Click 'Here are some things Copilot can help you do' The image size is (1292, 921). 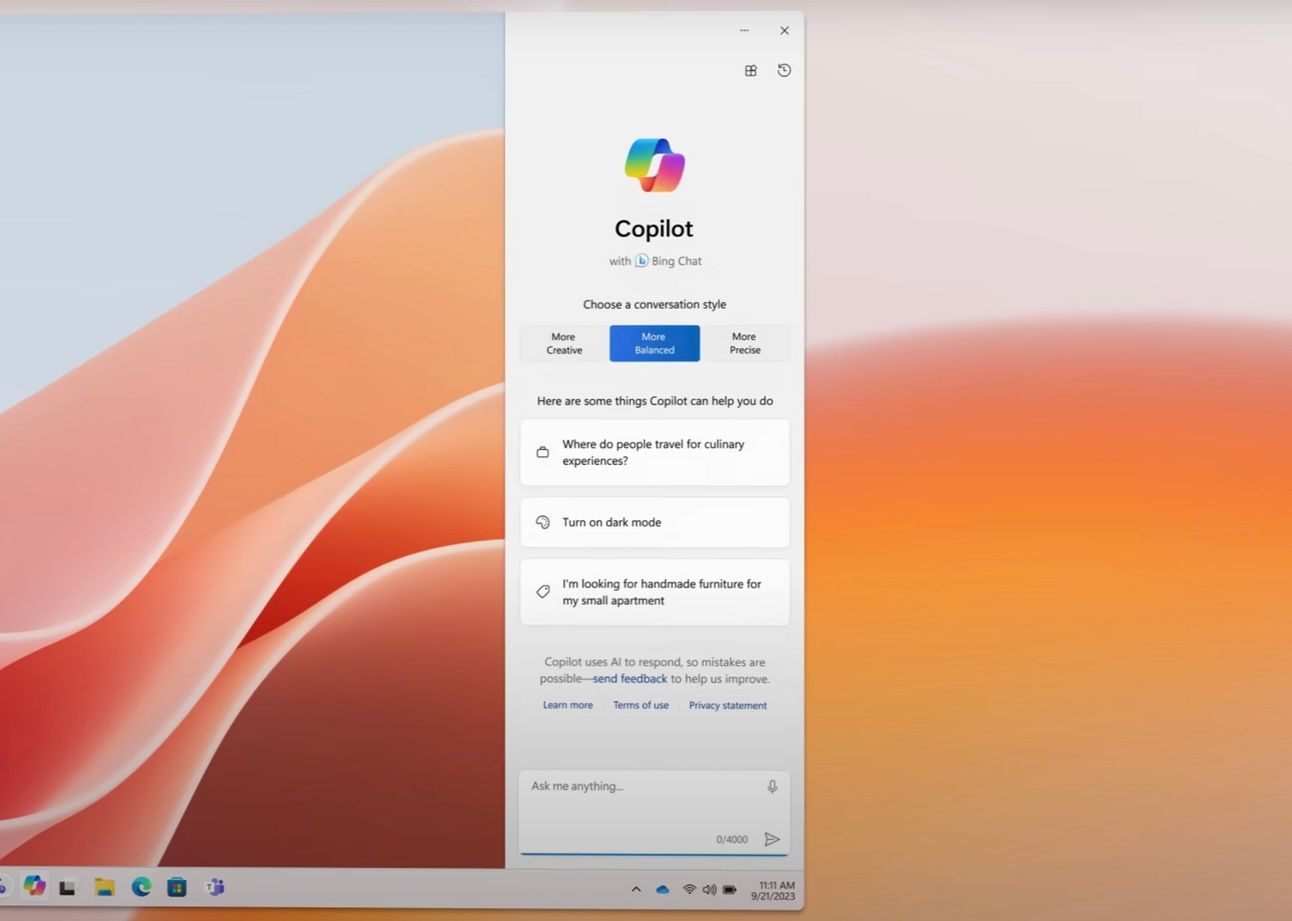(x=655, y=401)
